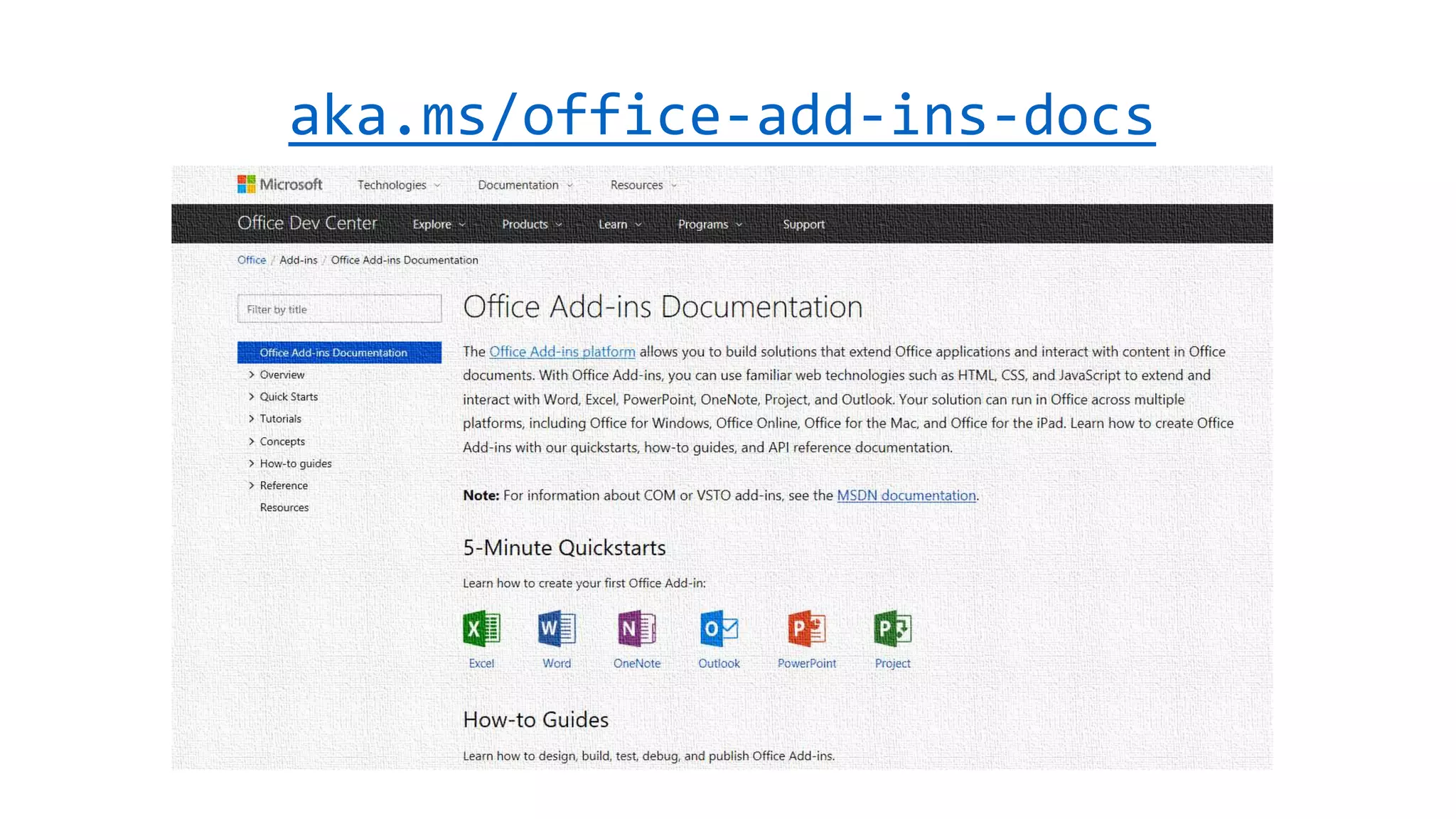The image size is (1456, 819).
Task: Expand the Reference chevron
Action: point(251,486)
